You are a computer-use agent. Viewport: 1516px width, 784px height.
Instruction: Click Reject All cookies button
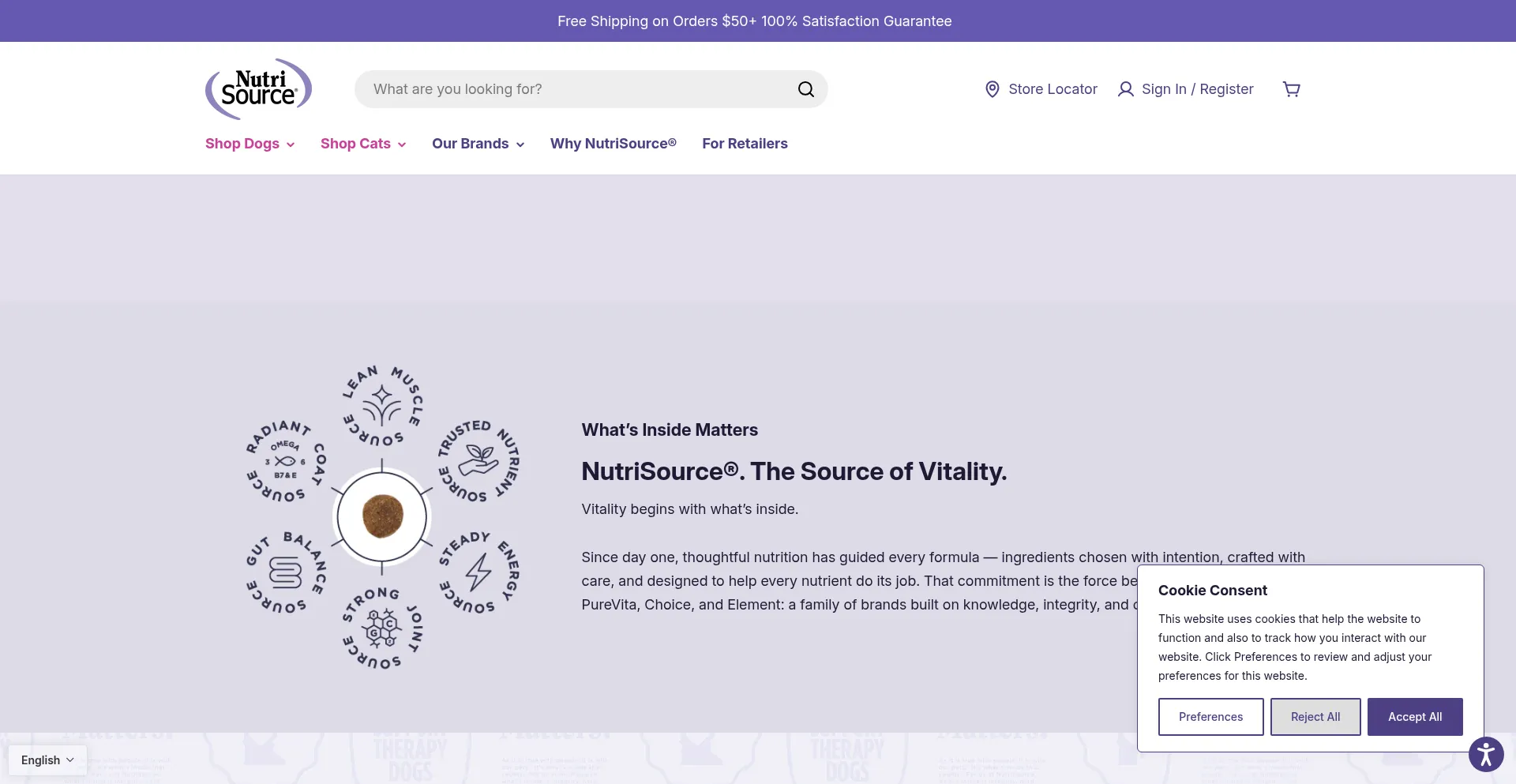pos(1315,717)
